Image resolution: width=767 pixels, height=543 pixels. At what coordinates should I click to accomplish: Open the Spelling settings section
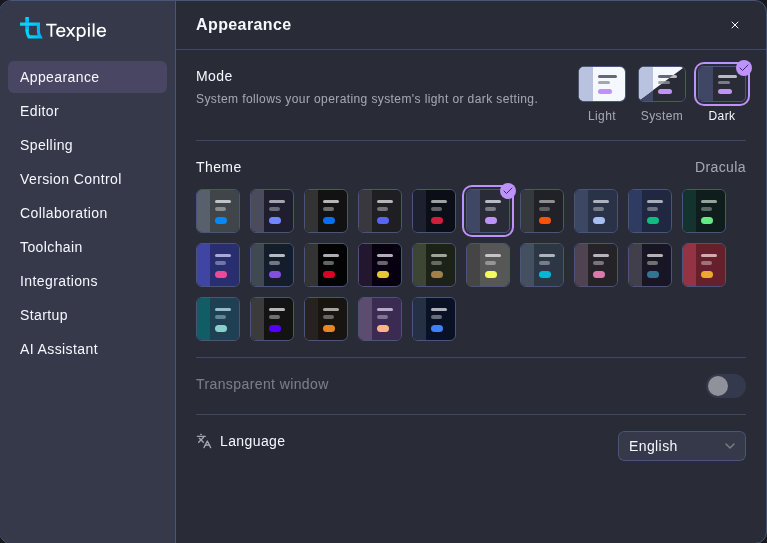coord(88,145)
